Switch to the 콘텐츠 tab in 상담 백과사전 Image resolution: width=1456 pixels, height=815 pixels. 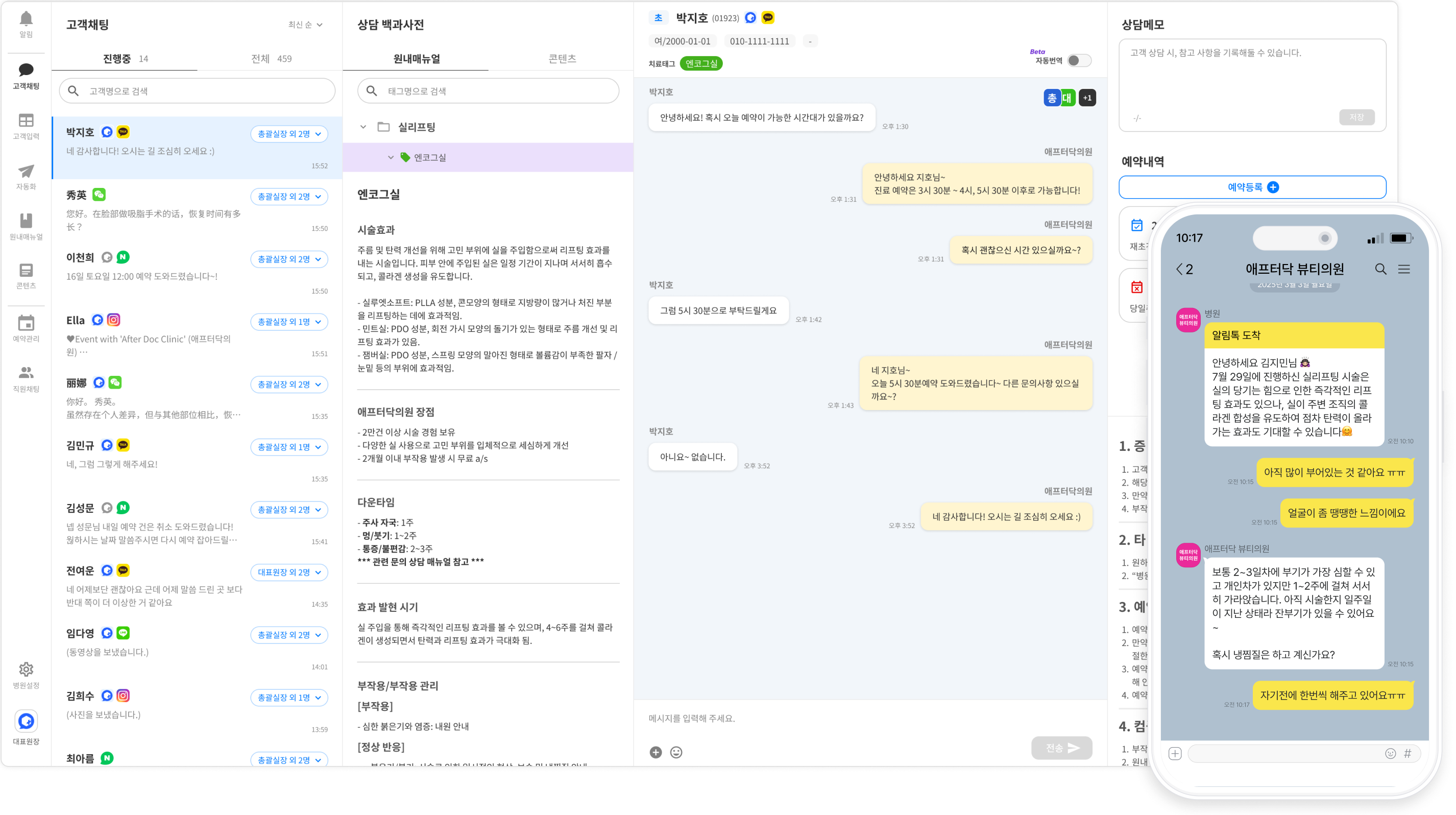click(x=566, y=58)
